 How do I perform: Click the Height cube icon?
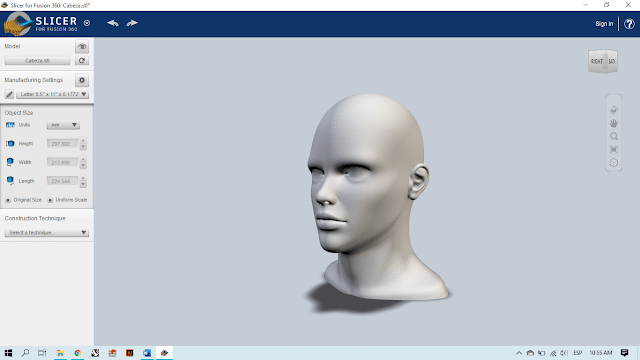tap(10, 144)
